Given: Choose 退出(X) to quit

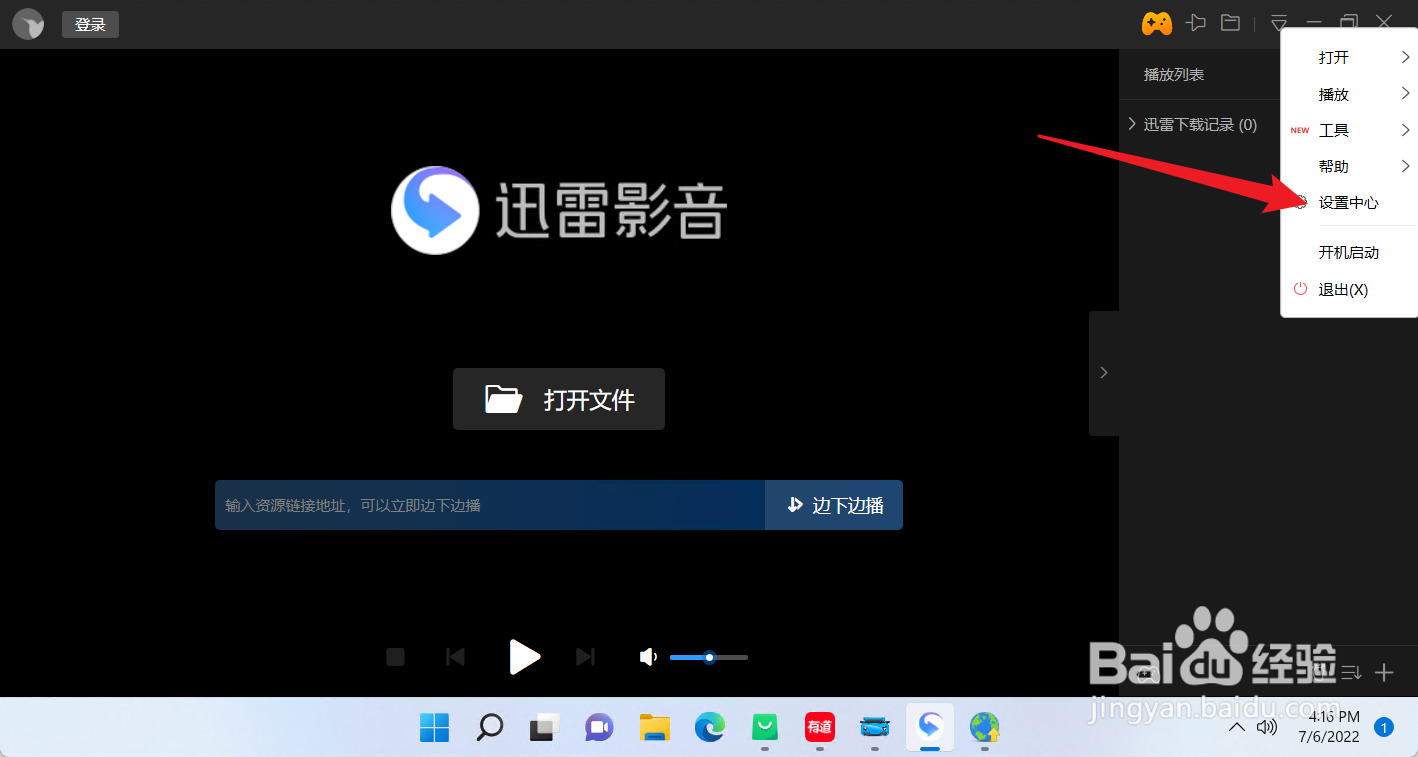Looking at the screenshot, I should (1349, 289).
